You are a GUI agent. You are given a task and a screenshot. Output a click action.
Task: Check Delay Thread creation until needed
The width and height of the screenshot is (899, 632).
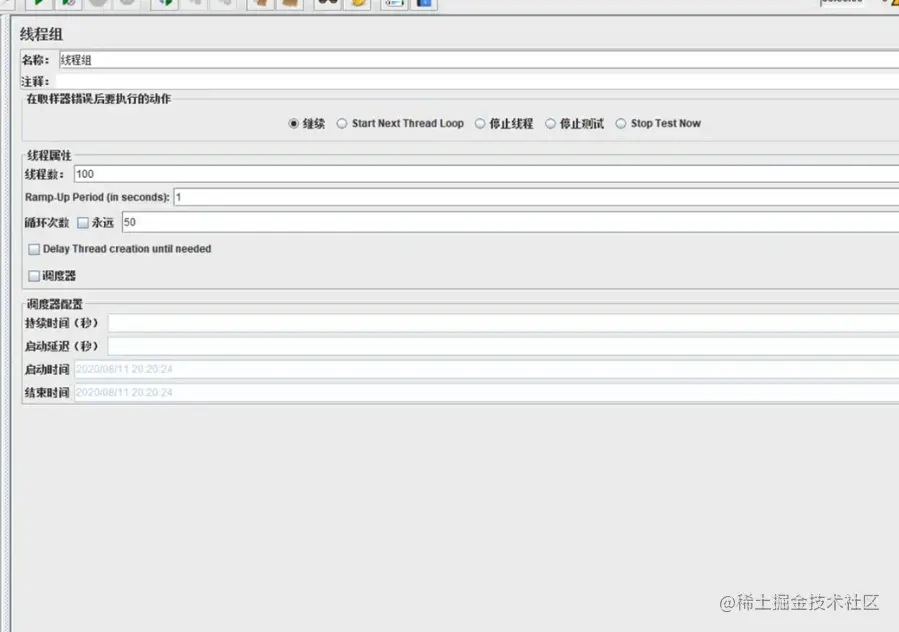[x=34, y=249]
